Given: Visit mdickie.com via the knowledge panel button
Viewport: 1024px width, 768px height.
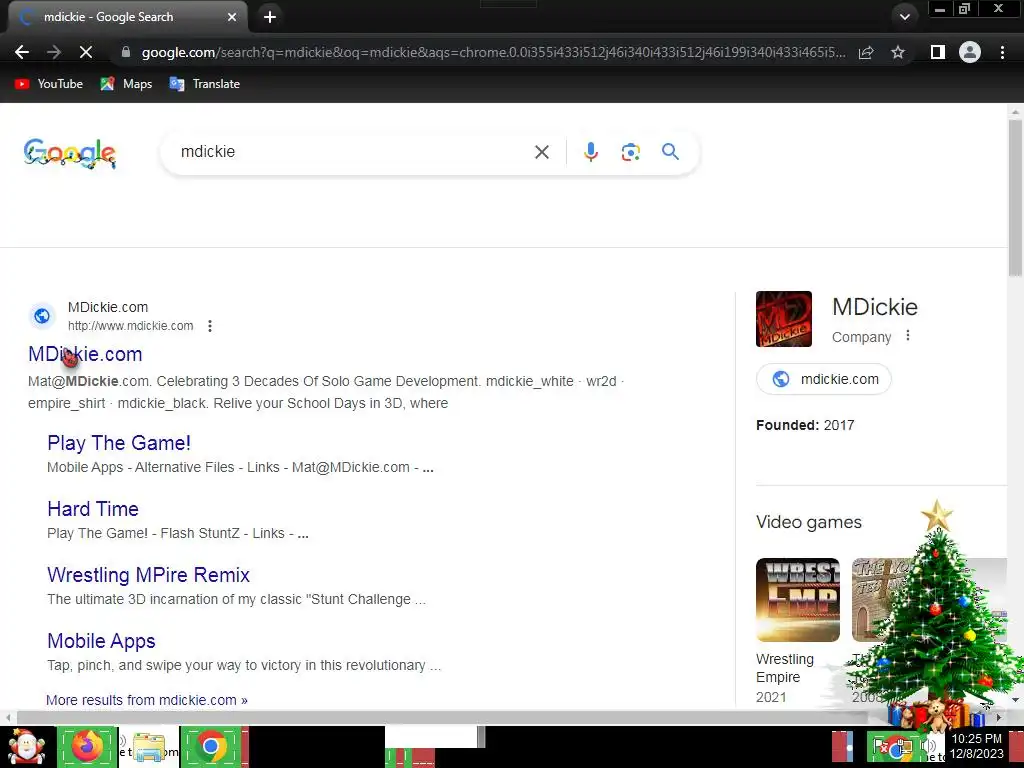Looking at the screenshot, I should 824,379.
